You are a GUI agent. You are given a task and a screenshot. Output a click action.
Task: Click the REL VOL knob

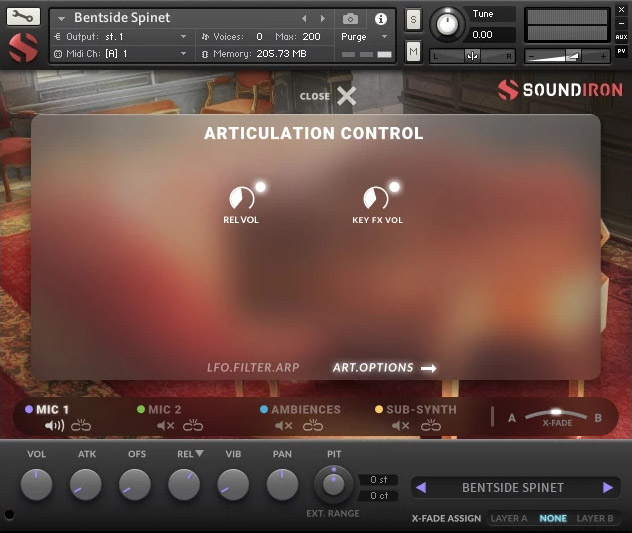point(241,198)
